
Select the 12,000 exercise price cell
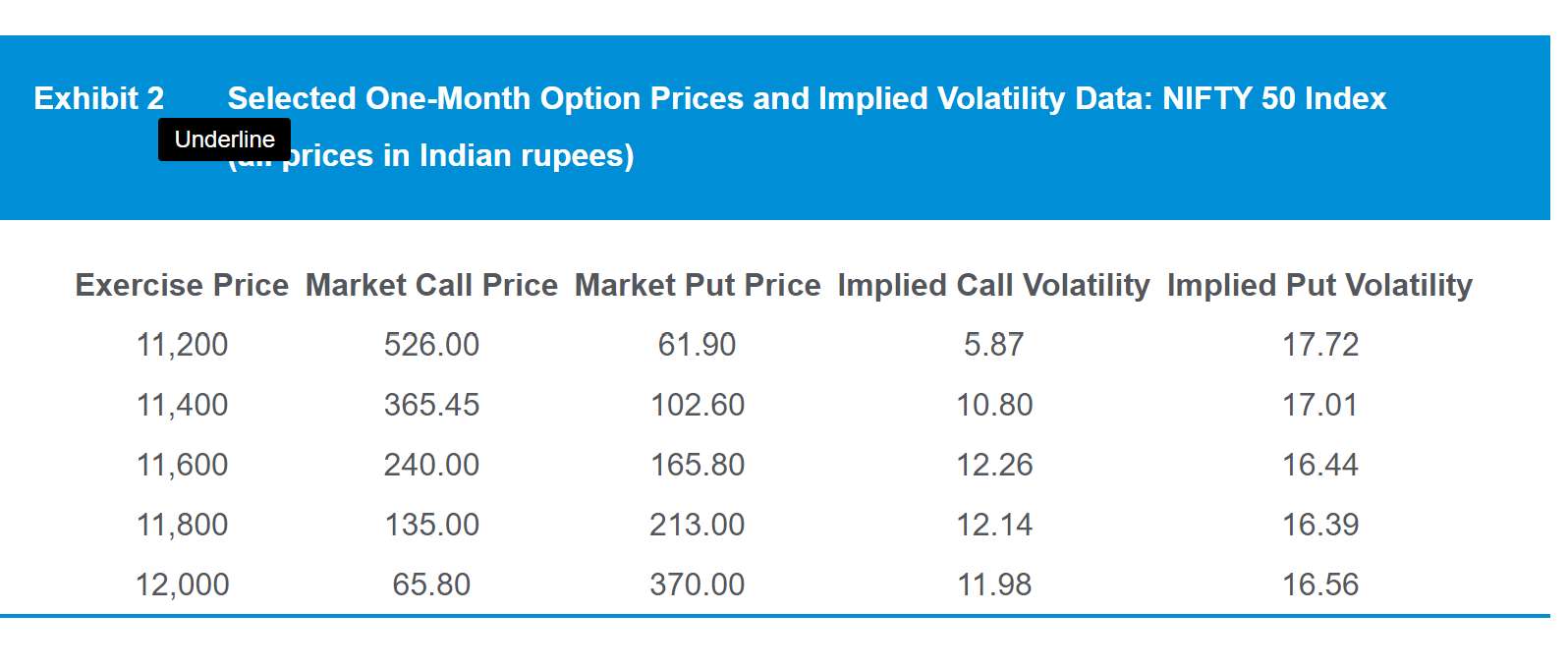pos(182,584)
